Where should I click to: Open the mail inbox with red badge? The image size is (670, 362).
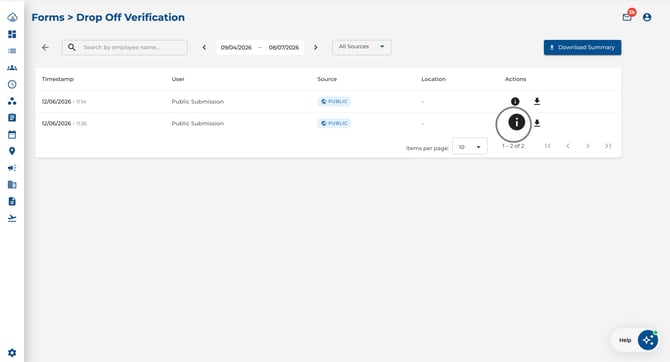(628, 16)
